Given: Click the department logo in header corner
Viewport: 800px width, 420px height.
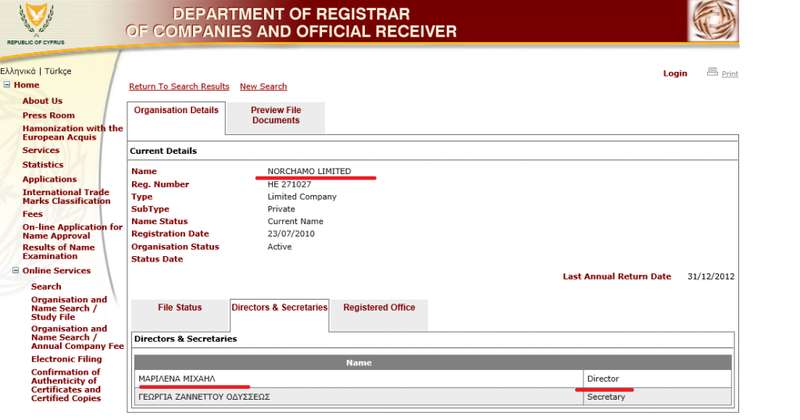Looking at the screenshot, I should click(713, 21).
